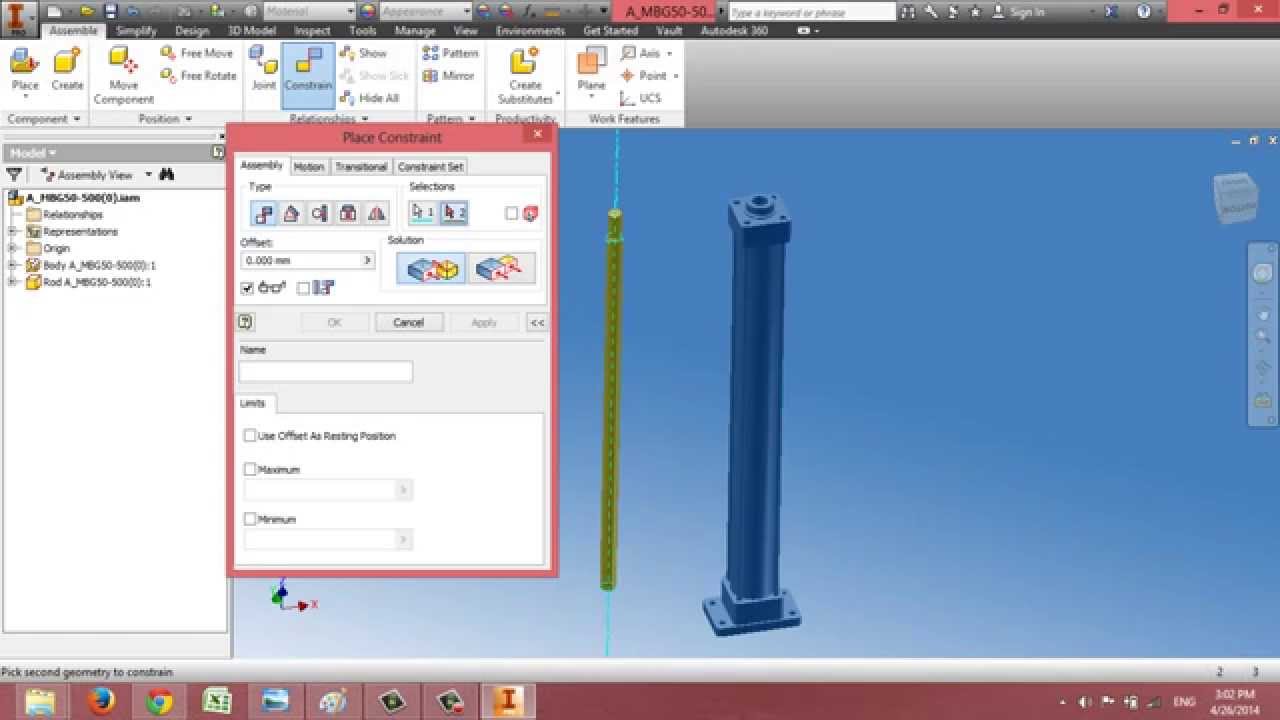Click the ViewCube in the viewport
This screenshot has width=1280, height=720.
tap(1236, 197)
